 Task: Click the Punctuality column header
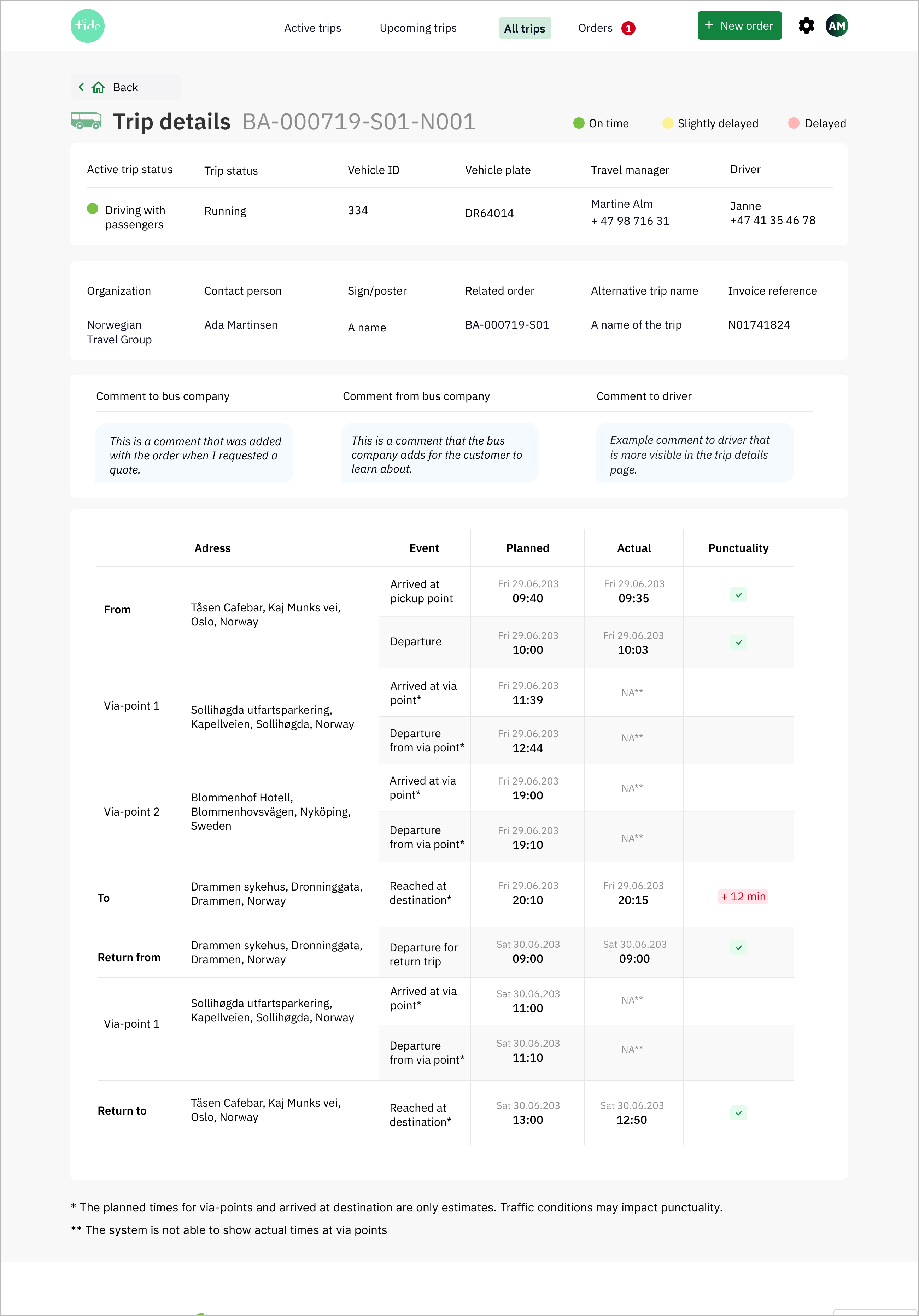(738, 548)
